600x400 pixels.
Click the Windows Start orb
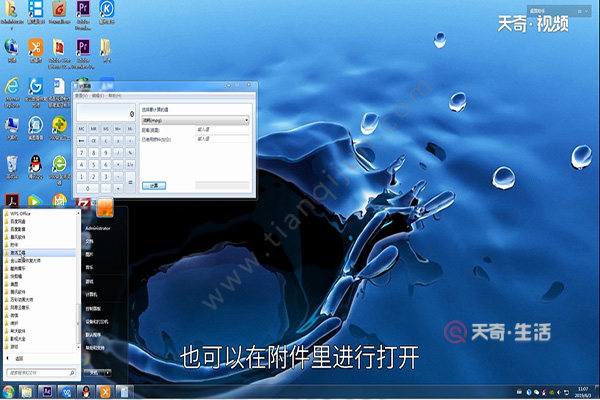9,391
